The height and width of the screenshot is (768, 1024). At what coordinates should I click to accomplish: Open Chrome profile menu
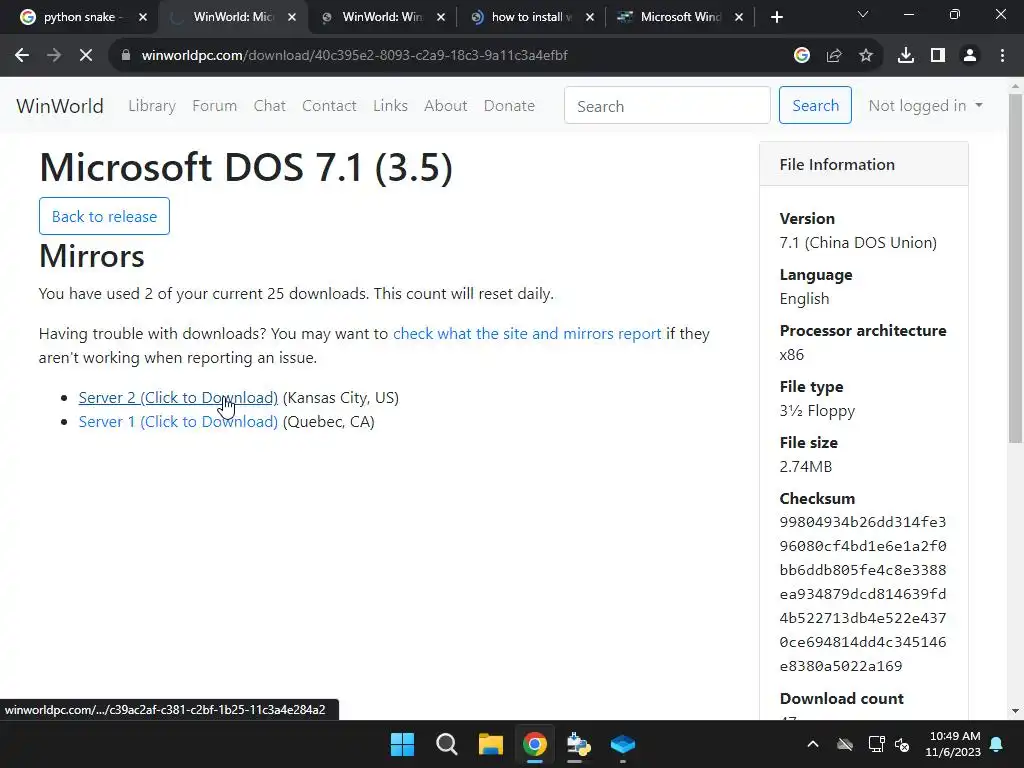pyautogui.click(x=970, y=56)
